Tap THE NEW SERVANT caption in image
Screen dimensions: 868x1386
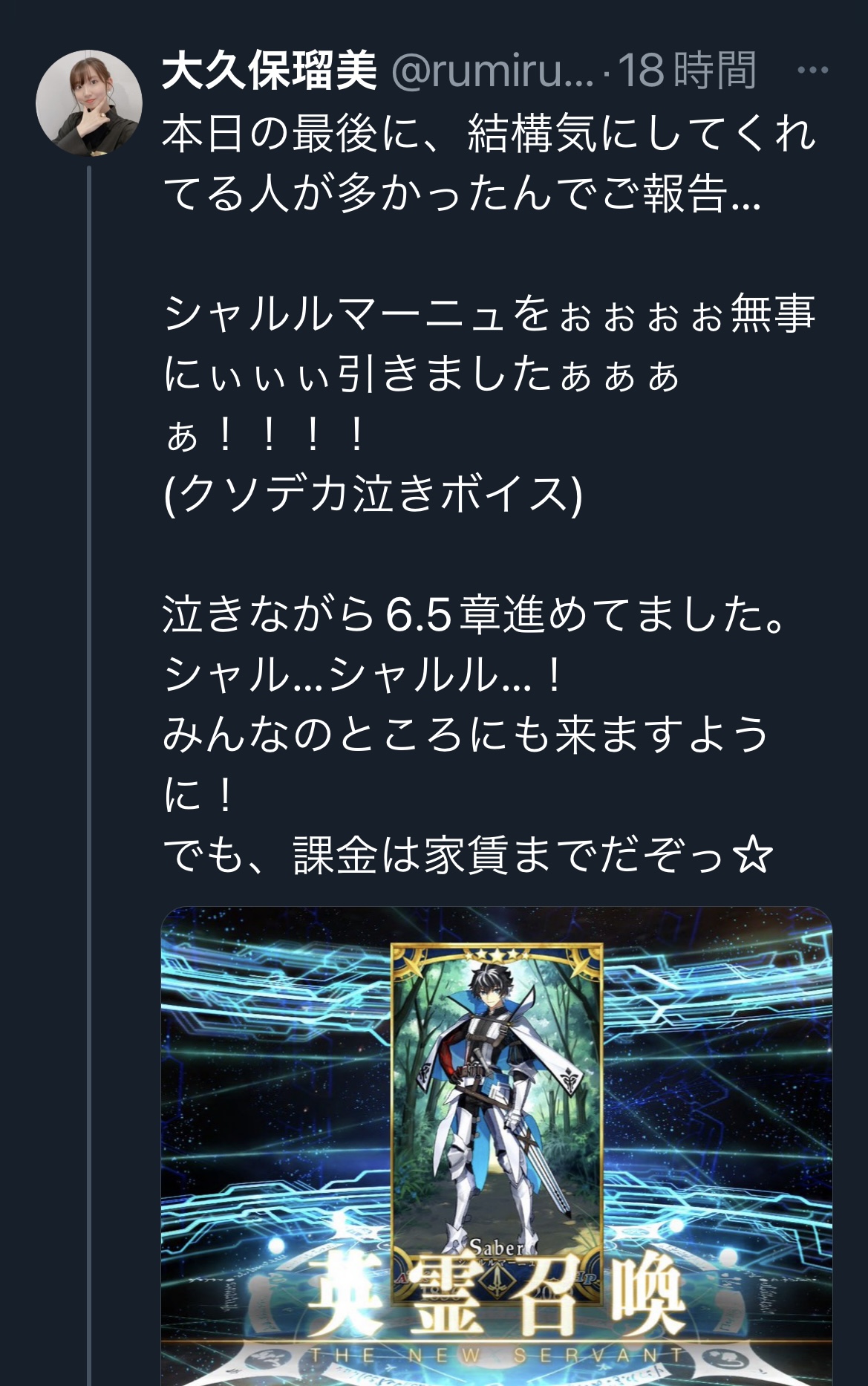(x=497, y=1356)
